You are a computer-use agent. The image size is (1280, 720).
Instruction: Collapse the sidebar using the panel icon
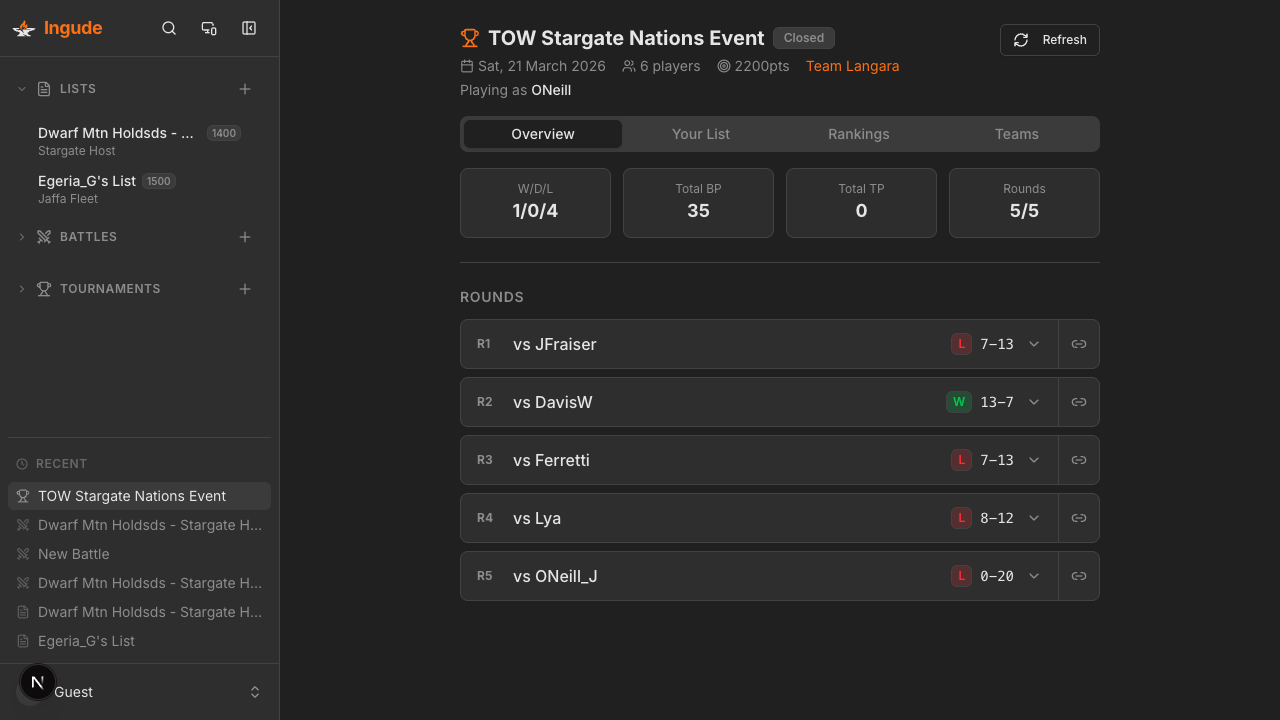tap(248, 28)
